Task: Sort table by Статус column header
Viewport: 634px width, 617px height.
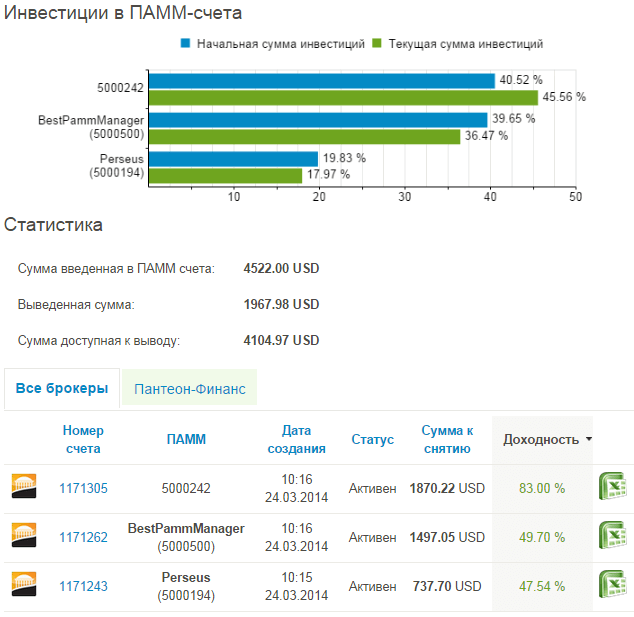Action: 373,440
